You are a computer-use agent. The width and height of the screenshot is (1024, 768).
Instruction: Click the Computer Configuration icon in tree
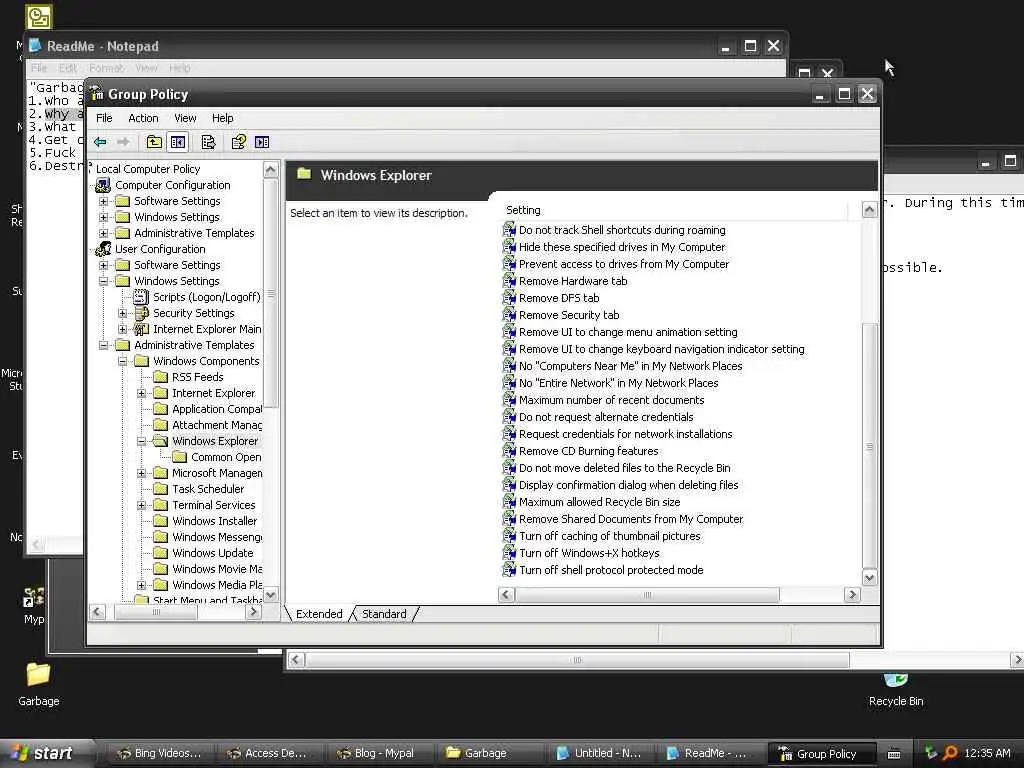pos(103,185)
